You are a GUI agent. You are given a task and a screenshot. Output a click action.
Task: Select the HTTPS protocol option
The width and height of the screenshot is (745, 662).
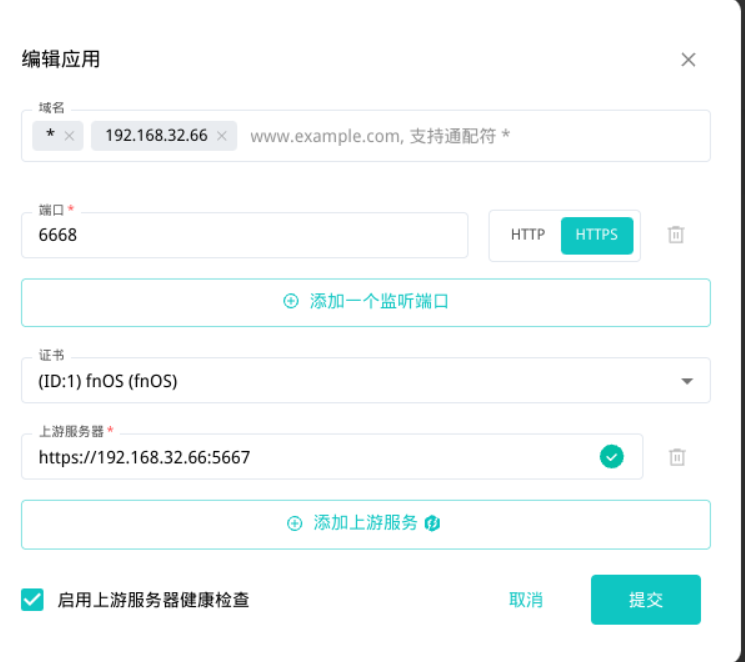[597, 235]
